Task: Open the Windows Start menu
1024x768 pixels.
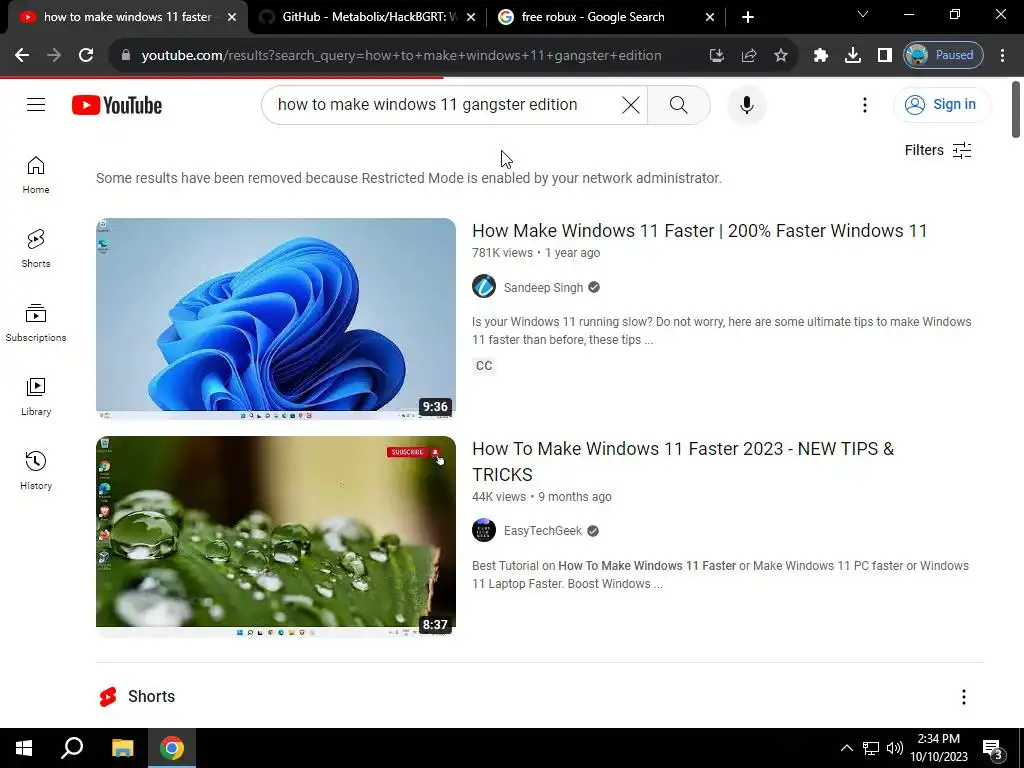Action: pos(24,748)
